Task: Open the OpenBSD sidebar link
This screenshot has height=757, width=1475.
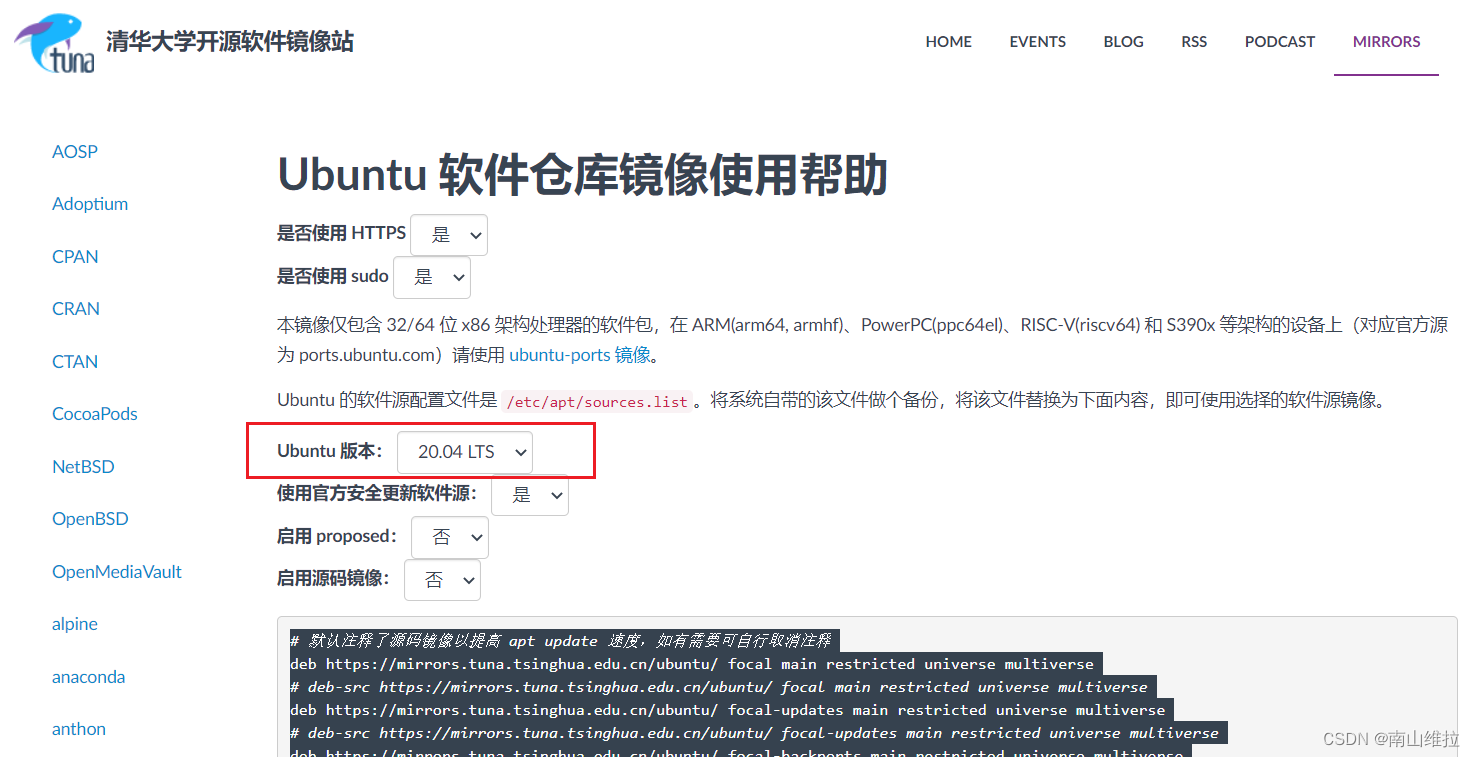Action: tap(90, 519)
